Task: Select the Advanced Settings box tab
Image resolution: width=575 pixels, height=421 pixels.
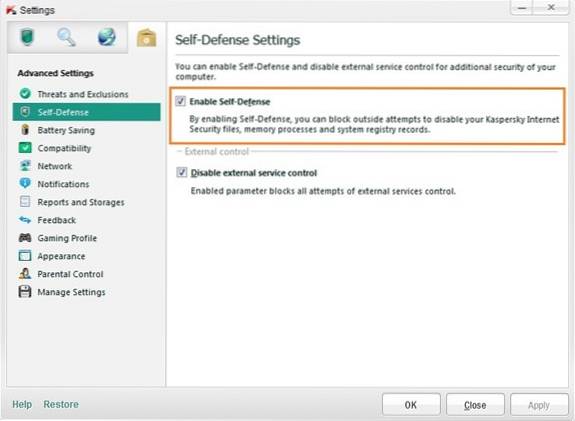Action: click(146, 38)
